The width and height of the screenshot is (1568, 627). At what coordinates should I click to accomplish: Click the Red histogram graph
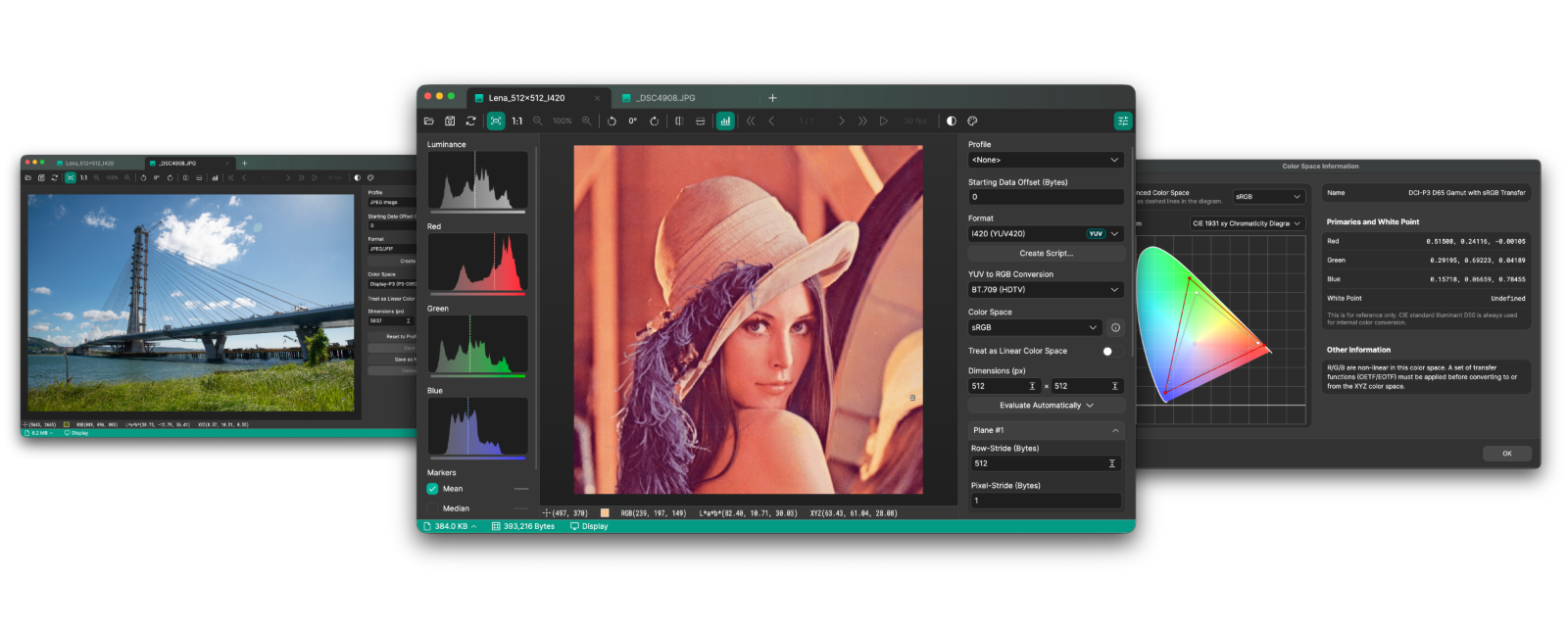(477, 264)
